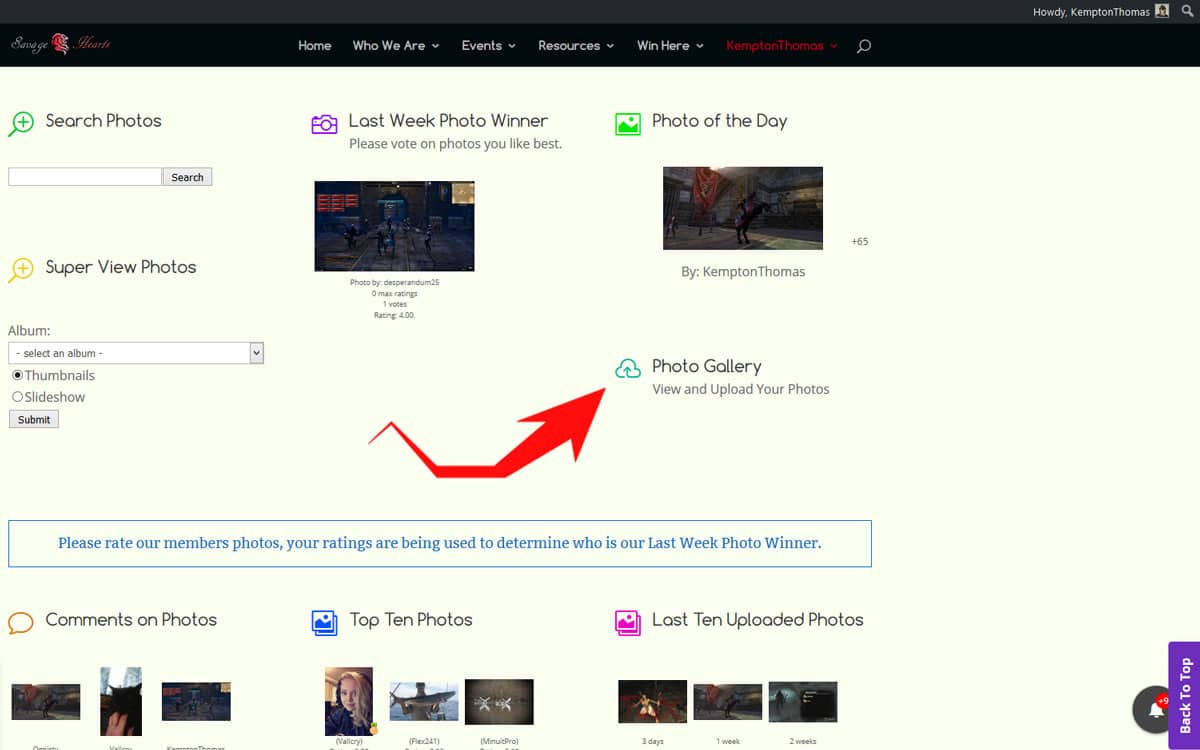The height and width of the screenshot is (750, 1200).
Task: Open the '1 week' uploaded photo thumbnail
Action: (728, 702)
